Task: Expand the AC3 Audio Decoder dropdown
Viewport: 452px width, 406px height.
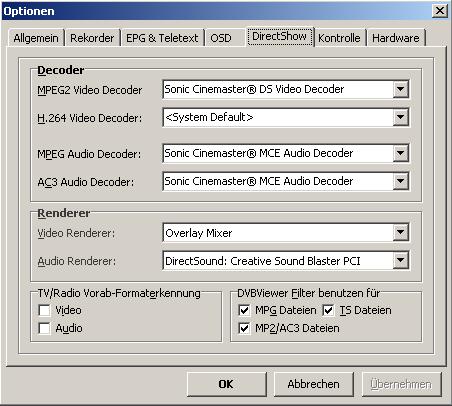Action: tap(400, 181)
